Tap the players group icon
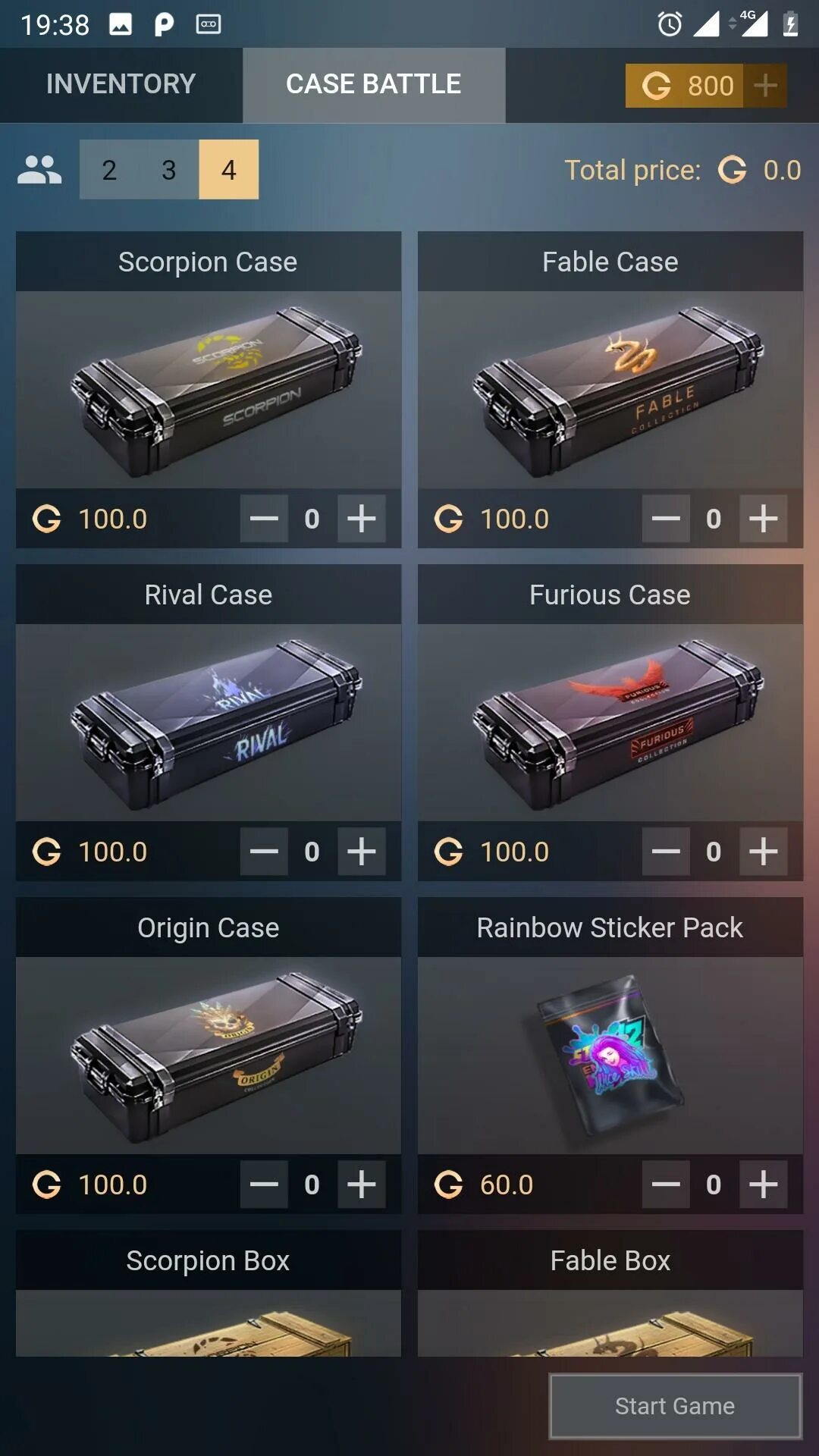This screenshot has height=1456, width=819. [39, 170]
